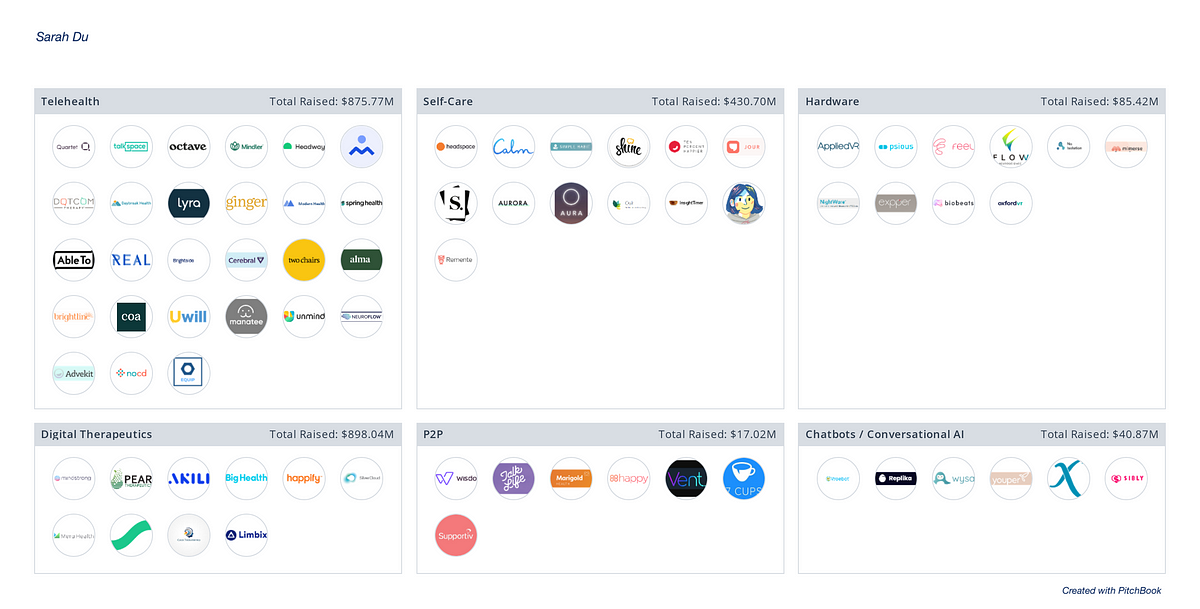The image size is (1200, 609).
Task: Click the REAL logo
Action: [x=131, y=260]
